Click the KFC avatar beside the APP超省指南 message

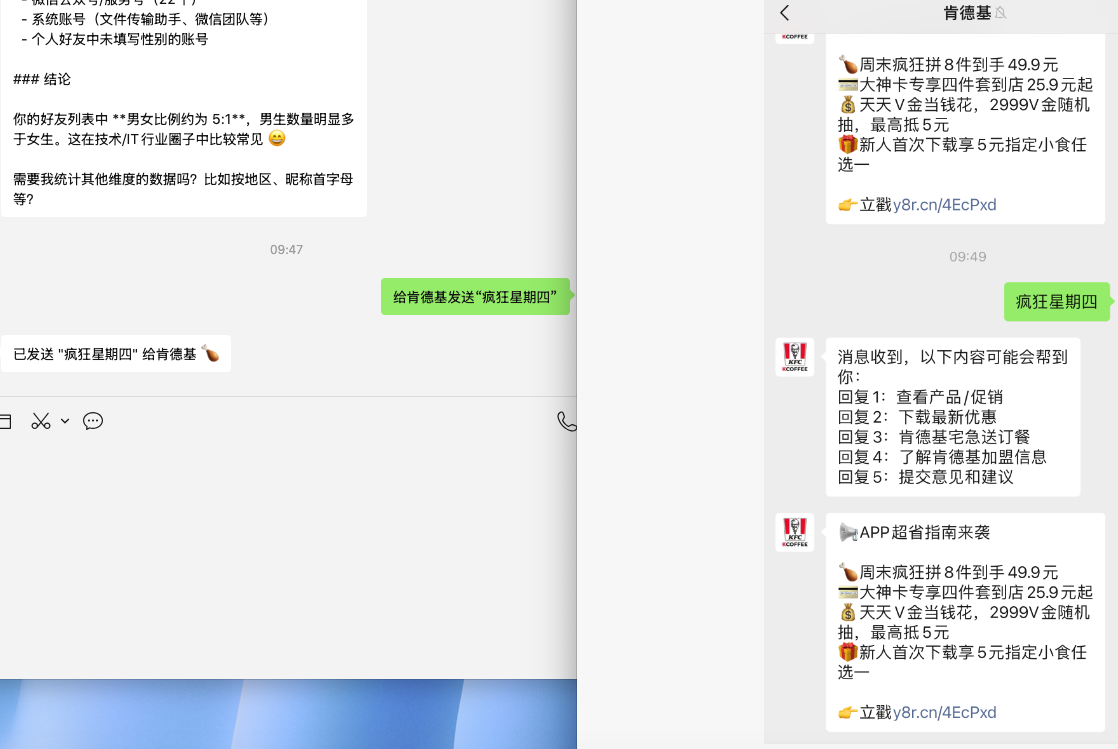click(794, 532)
